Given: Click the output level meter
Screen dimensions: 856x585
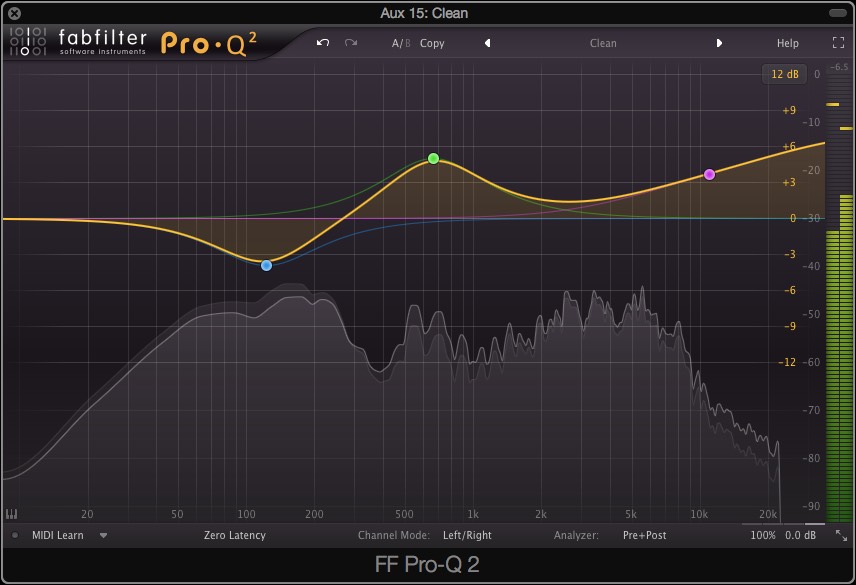Looking at the screenshot, I should [839, 299].
